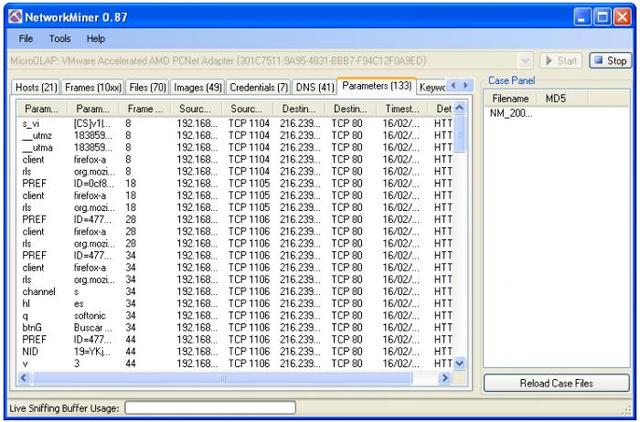Click the vertical scrollbar down arrow
The width and height of the screenshot is (640, 422).
click(x=460, y=364)
